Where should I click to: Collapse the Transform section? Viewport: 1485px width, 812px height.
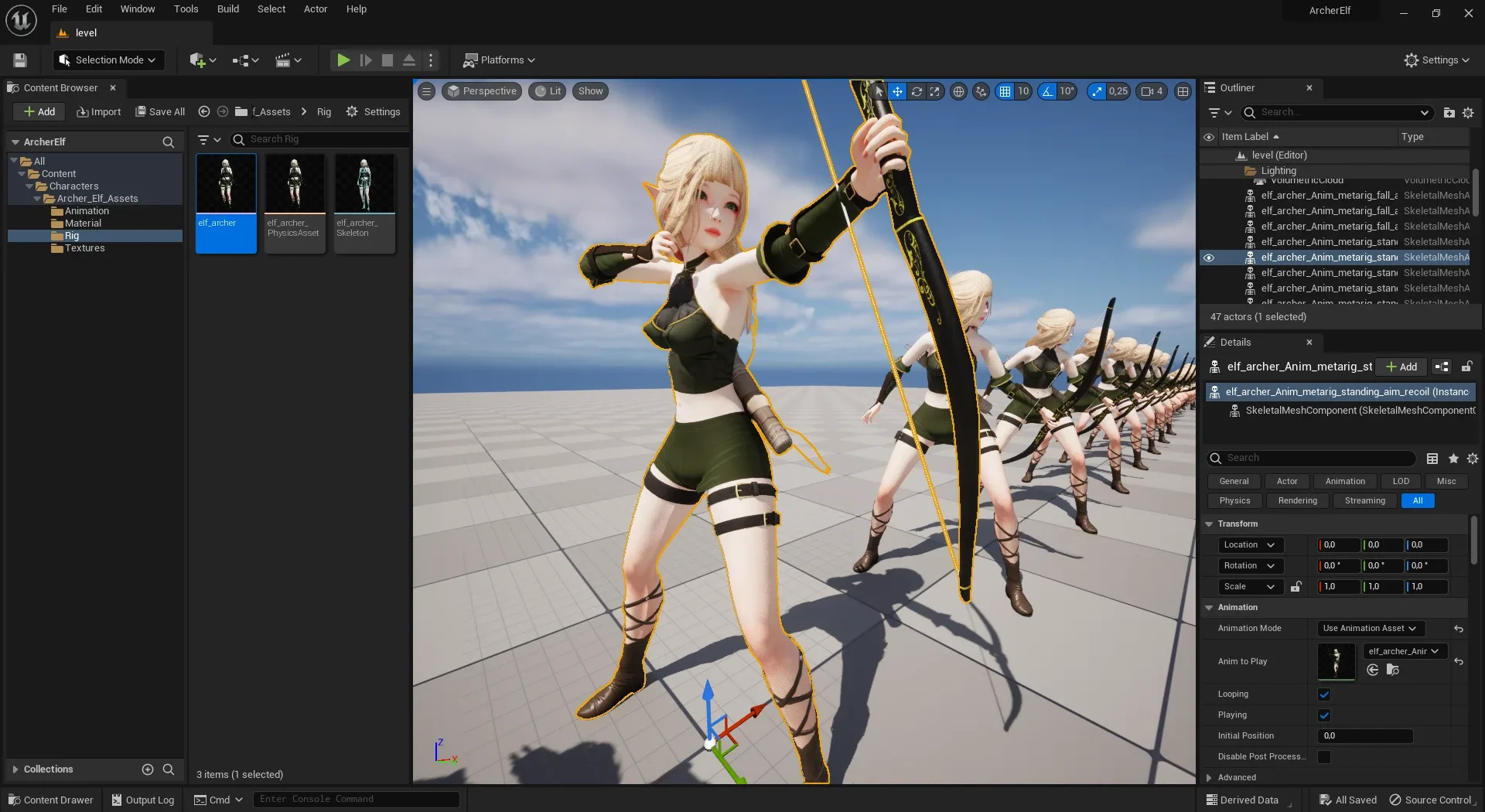1209,524
